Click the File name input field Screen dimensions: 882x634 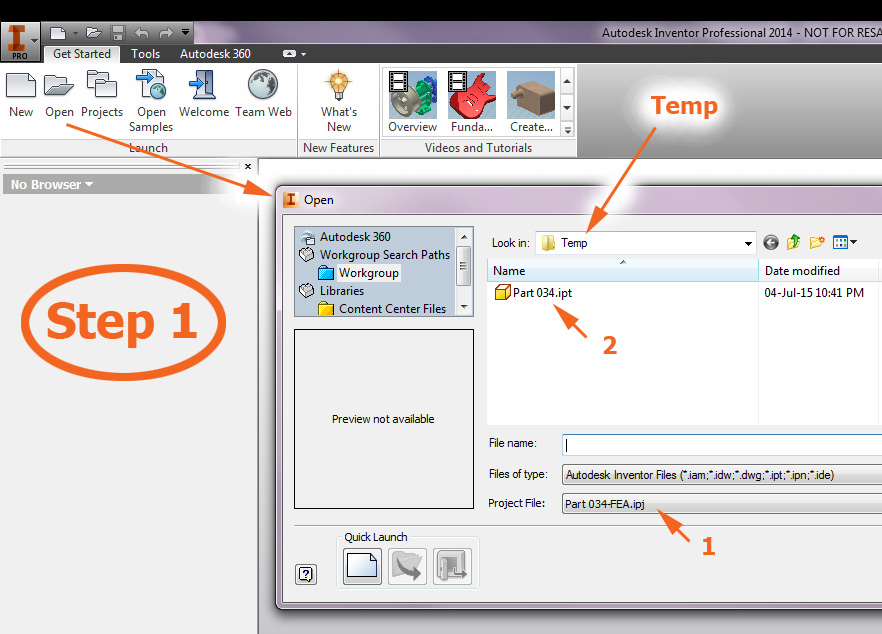click(722, 444)
